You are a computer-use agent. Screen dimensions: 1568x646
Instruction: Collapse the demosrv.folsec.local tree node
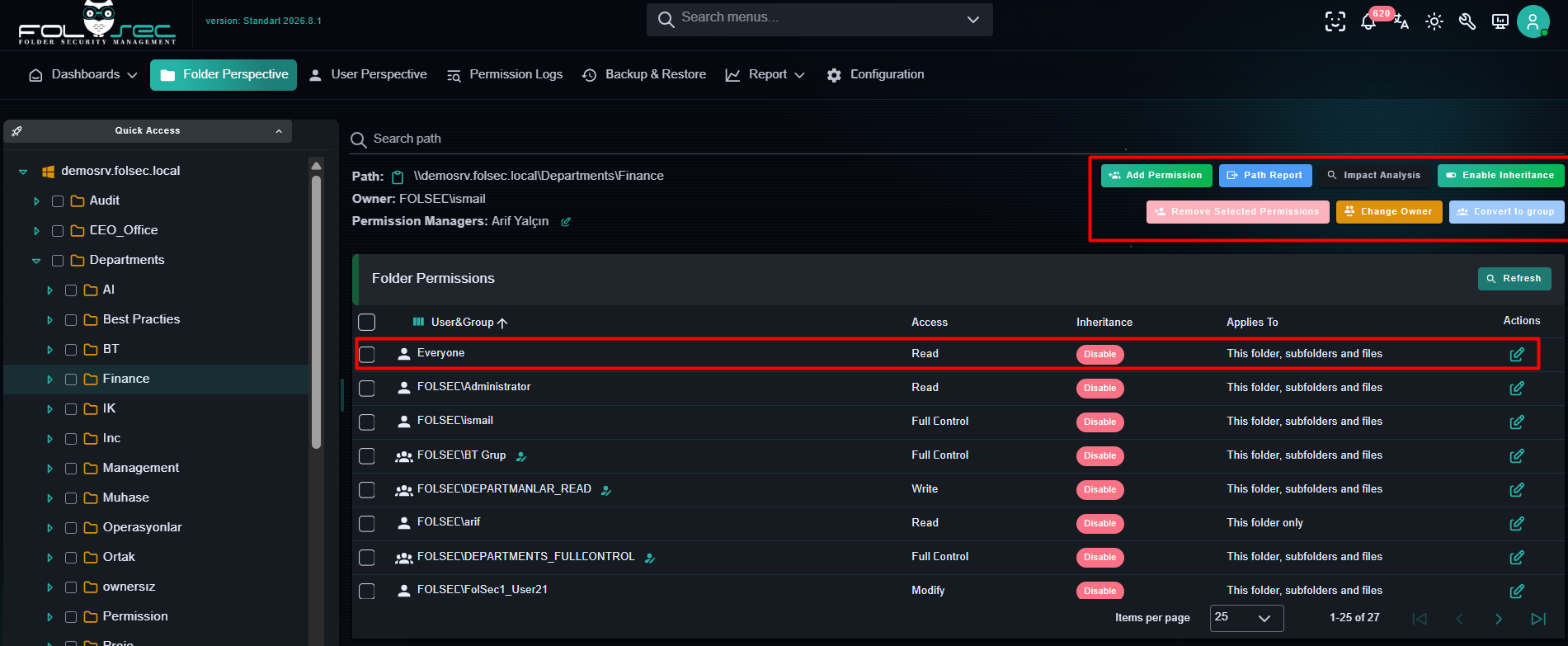(23, 172)
